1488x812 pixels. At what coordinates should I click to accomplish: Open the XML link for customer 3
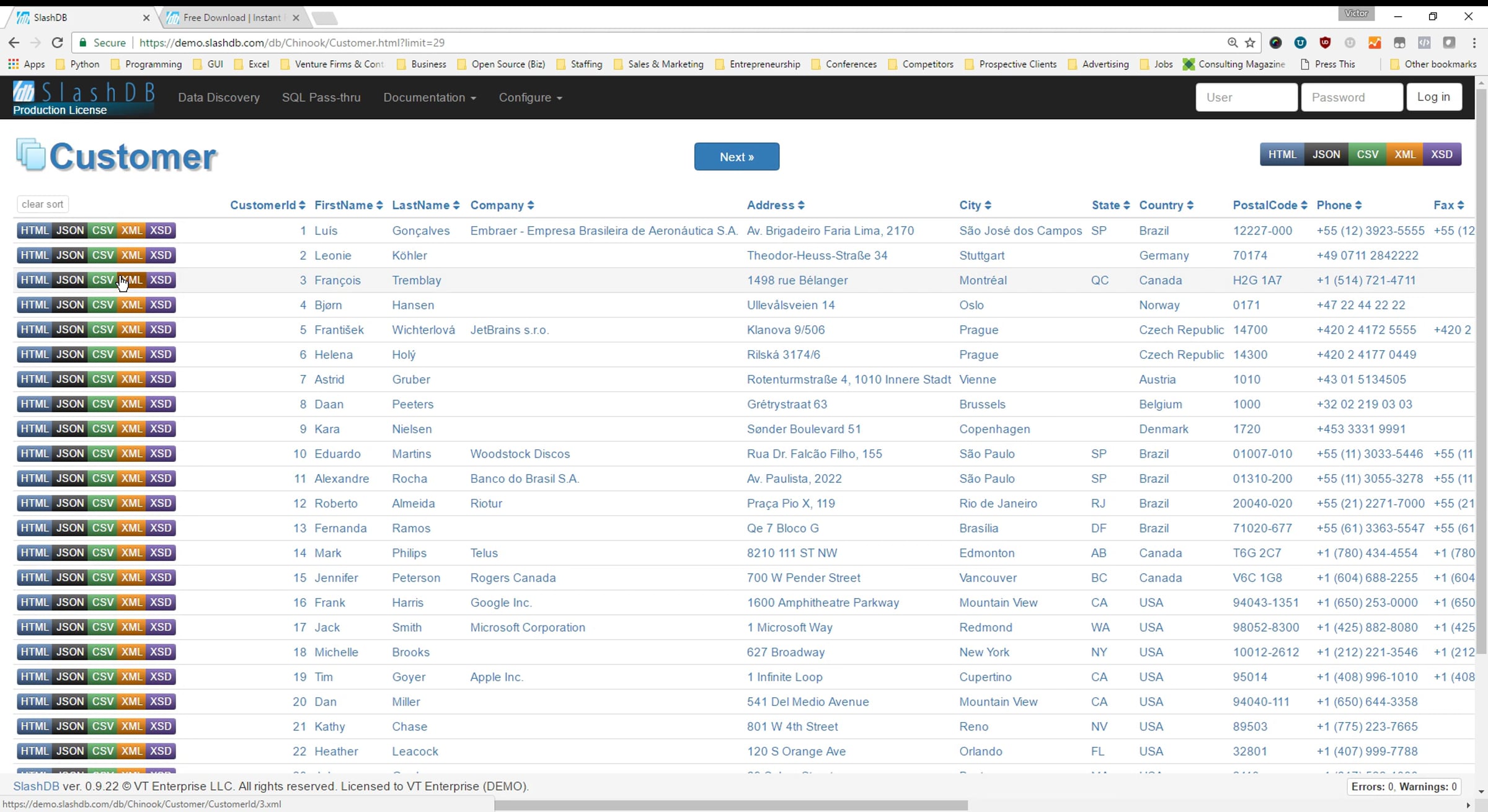pyautogui.click(x=131, y=280)
